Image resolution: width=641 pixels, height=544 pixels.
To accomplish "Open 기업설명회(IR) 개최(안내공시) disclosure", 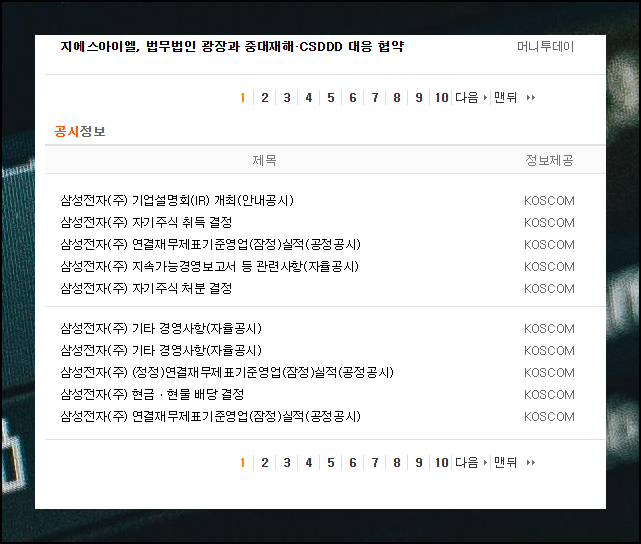I will click(177, 200).
